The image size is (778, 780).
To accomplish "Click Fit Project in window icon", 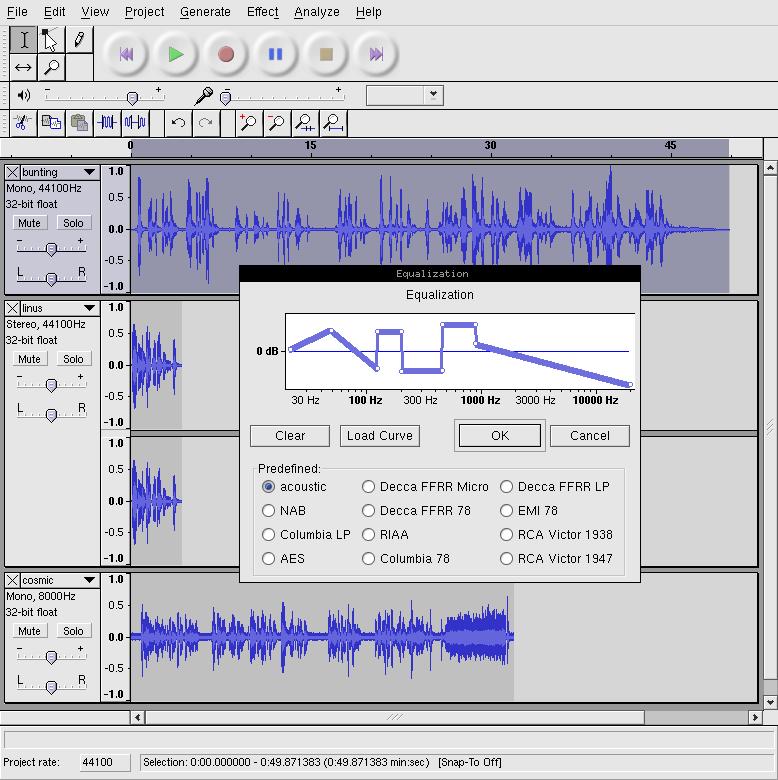I will coord(332,123).
